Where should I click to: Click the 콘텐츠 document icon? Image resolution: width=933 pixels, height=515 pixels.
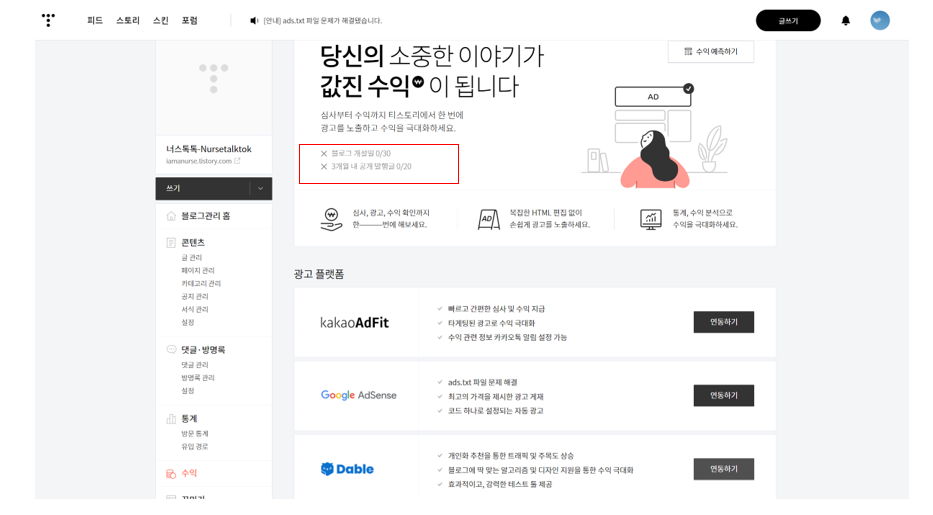pos(171,243)
